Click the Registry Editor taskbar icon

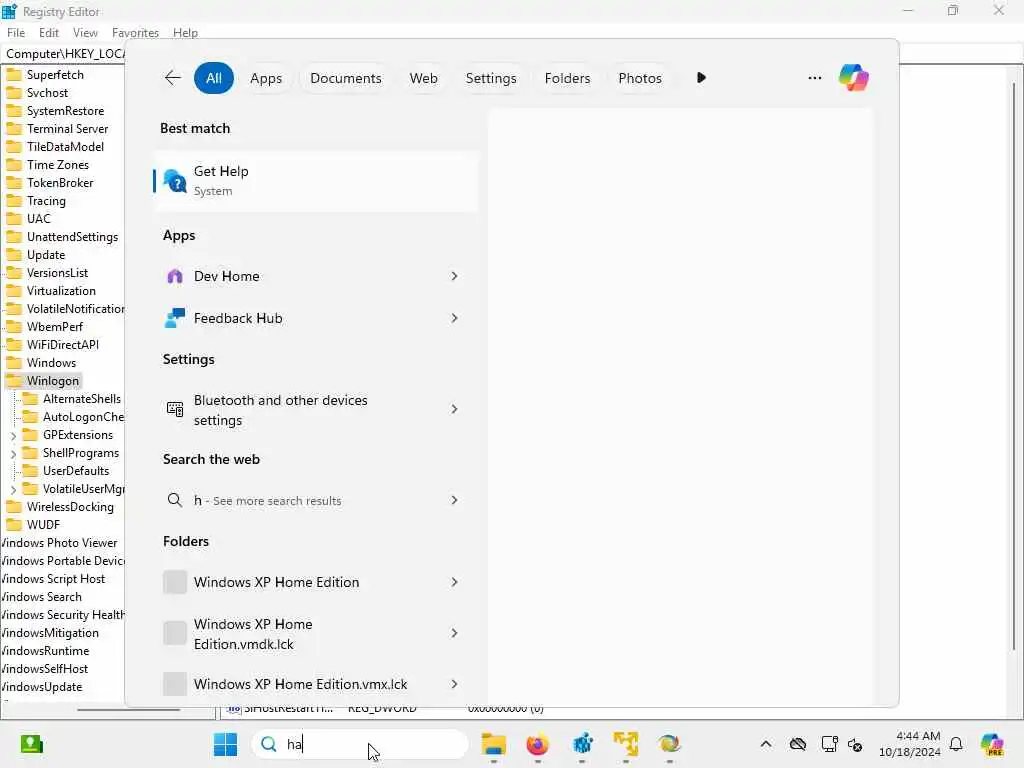[582, 744]
